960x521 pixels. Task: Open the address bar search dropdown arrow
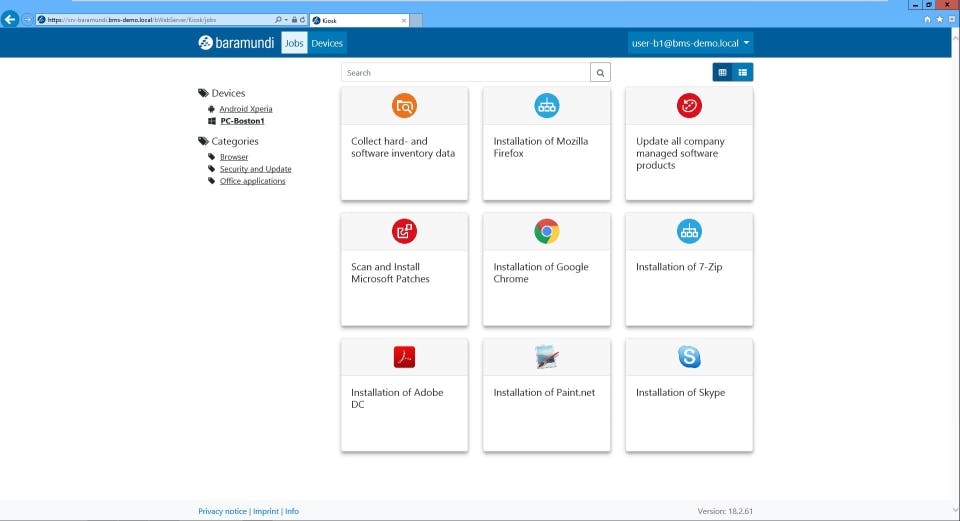coord(286,20)
